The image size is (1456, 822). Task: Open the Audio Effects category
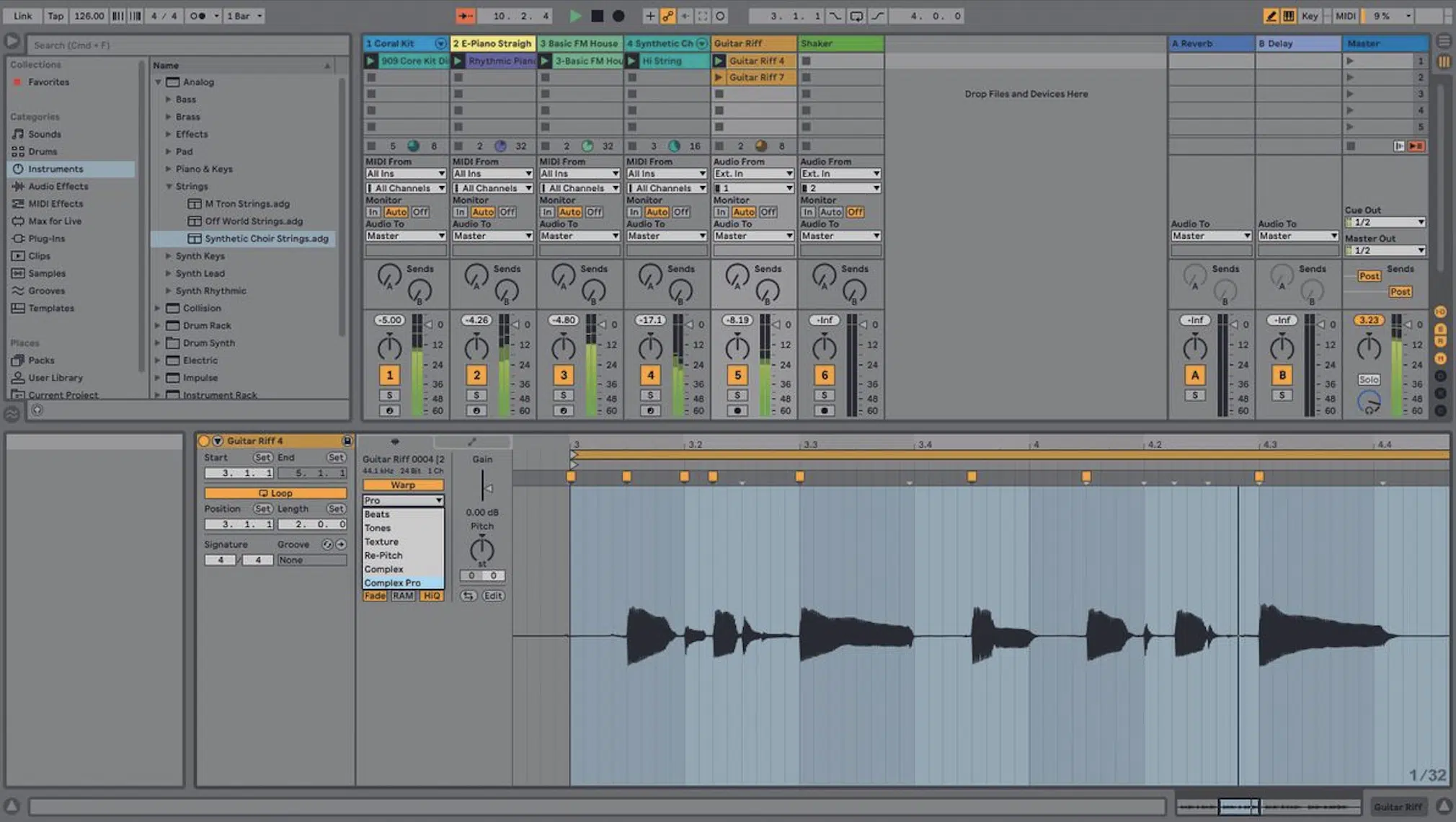58,186
